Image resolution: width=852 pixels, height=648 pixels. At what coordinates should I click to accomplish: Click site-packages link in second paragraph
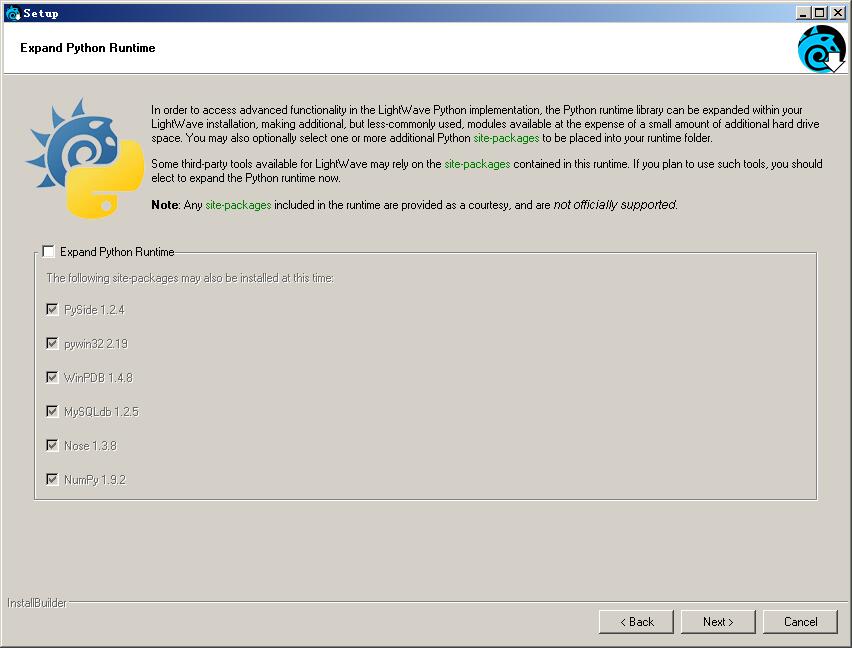pyautogui.click(x=477, y=164)
